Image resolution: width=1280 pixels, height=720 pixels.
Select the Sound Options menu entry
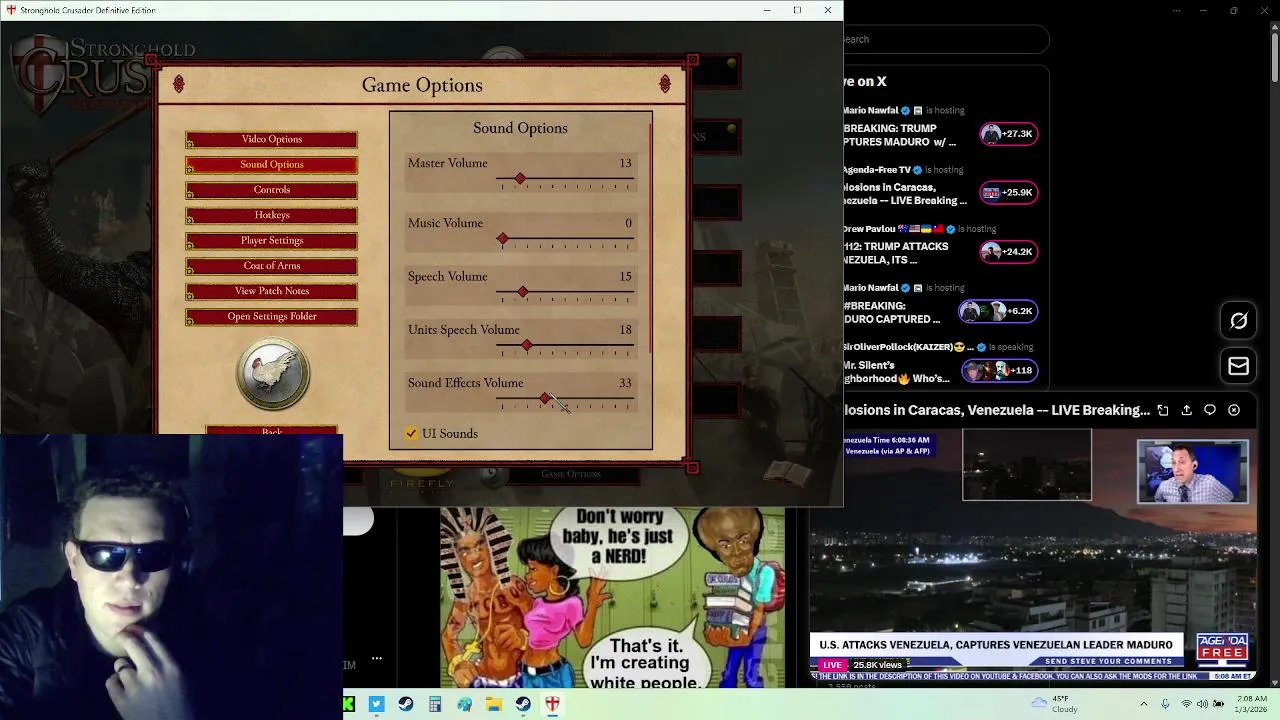(x=271, y=164)
